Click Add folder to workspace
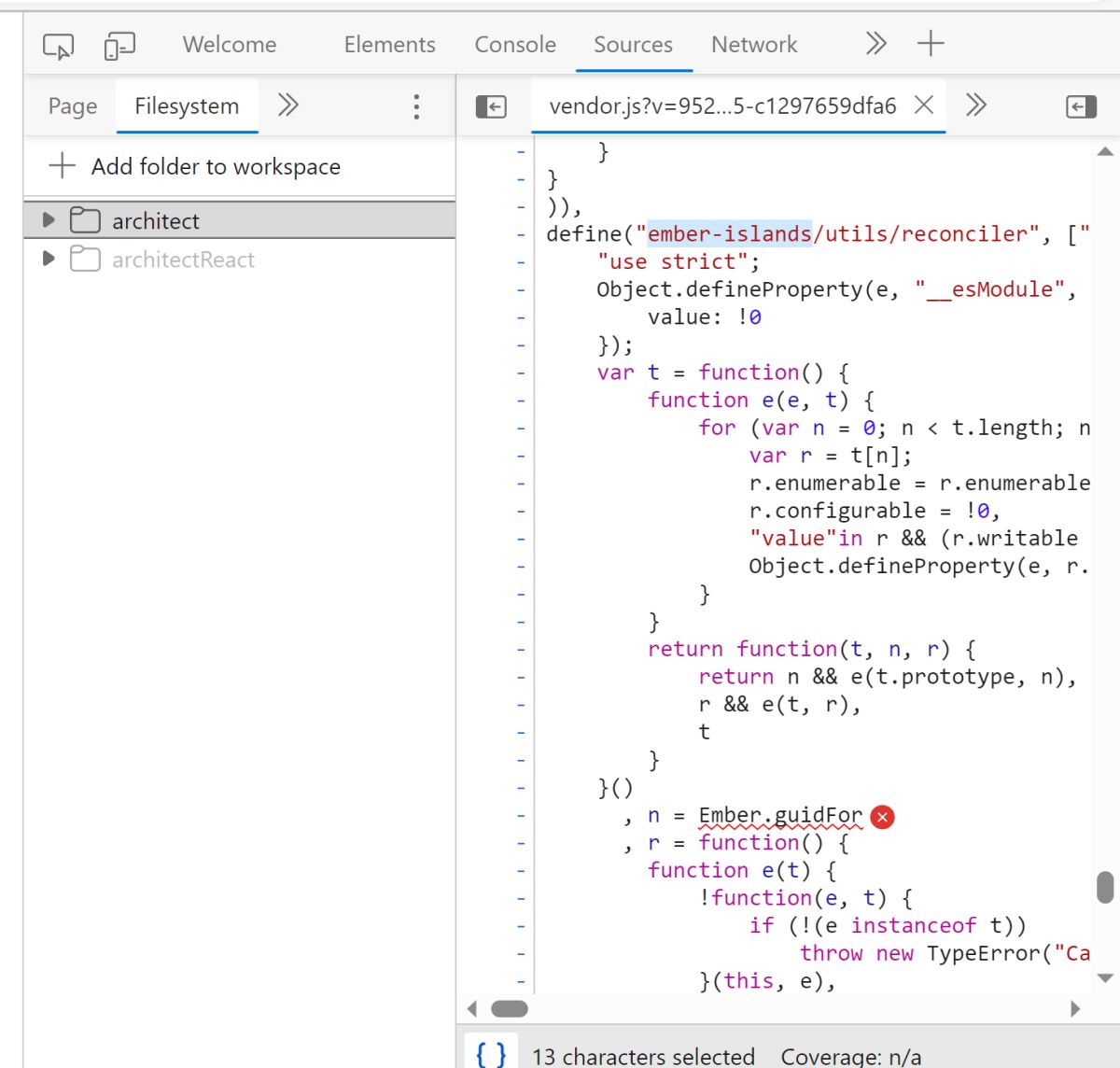Screen dimensions: 1120x1068 (194, 166)
